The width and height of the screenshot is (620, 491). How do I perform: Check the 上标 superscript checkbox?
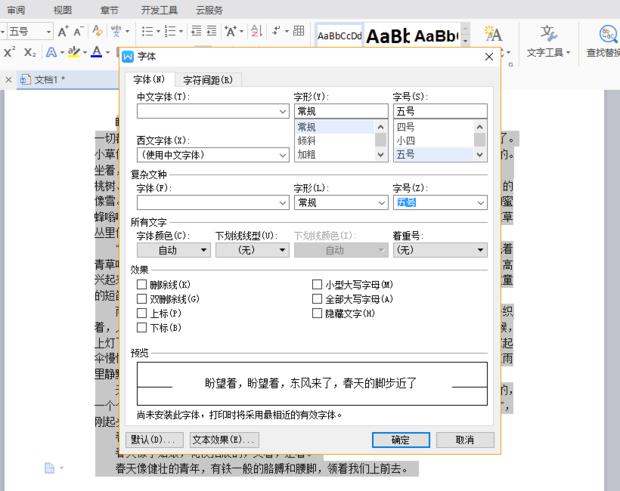coord(142,313)
